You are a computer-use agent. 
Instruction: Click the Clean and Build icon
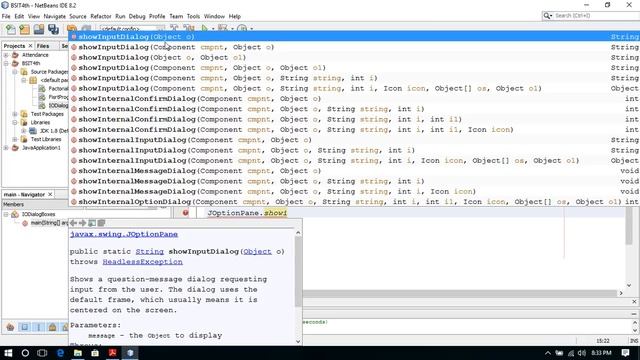(x=189, y=28)
